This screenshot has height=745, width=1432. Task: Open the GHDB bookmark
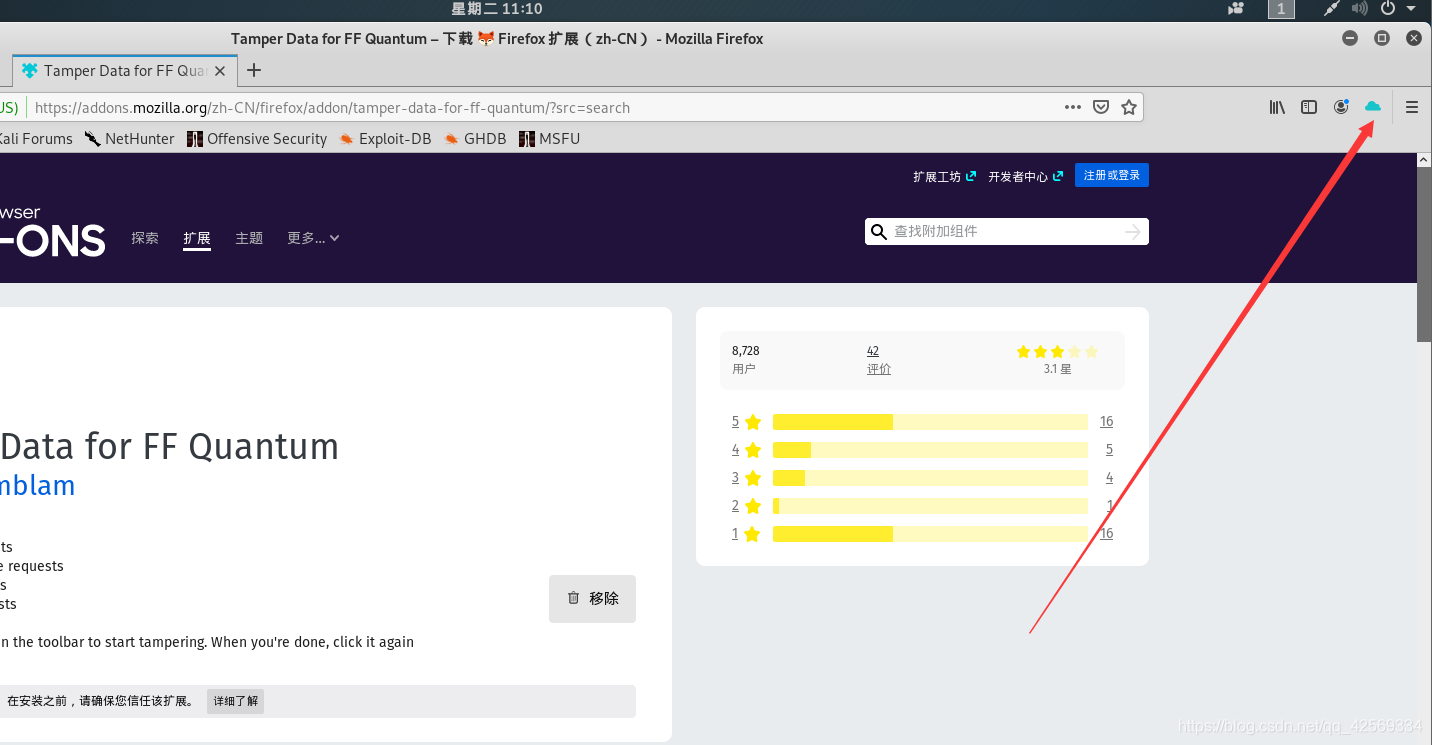pos(476,139)
